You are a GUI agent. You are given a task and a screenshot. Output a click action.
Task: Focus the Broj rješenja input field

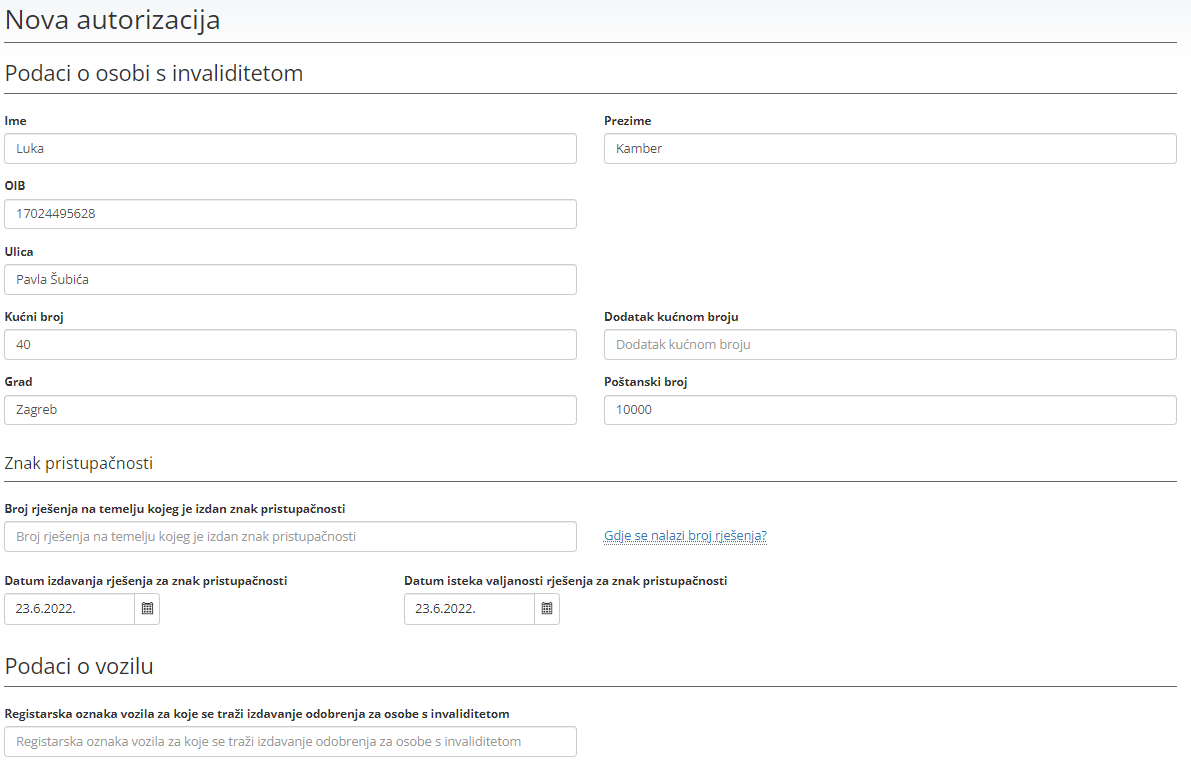tap(290, 537)
